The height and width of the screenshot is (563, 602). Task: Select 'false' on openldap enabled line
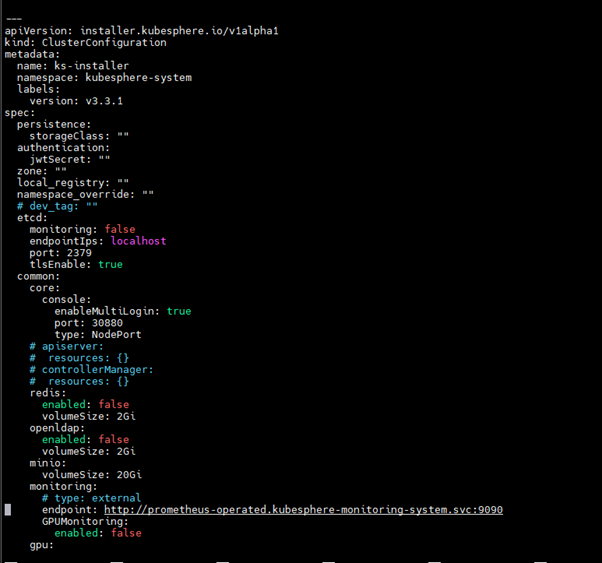click(114, 439)
